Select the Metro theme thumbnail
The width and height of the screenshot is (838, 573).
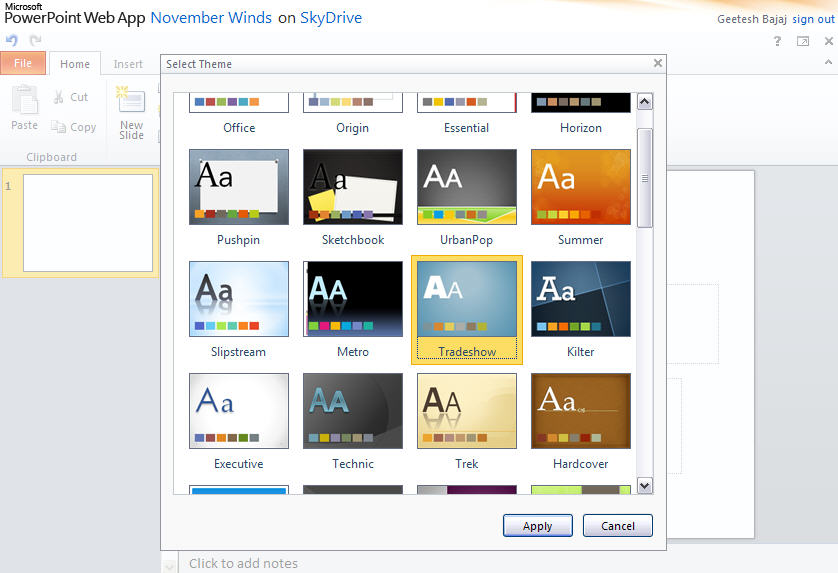pos(353,299)
